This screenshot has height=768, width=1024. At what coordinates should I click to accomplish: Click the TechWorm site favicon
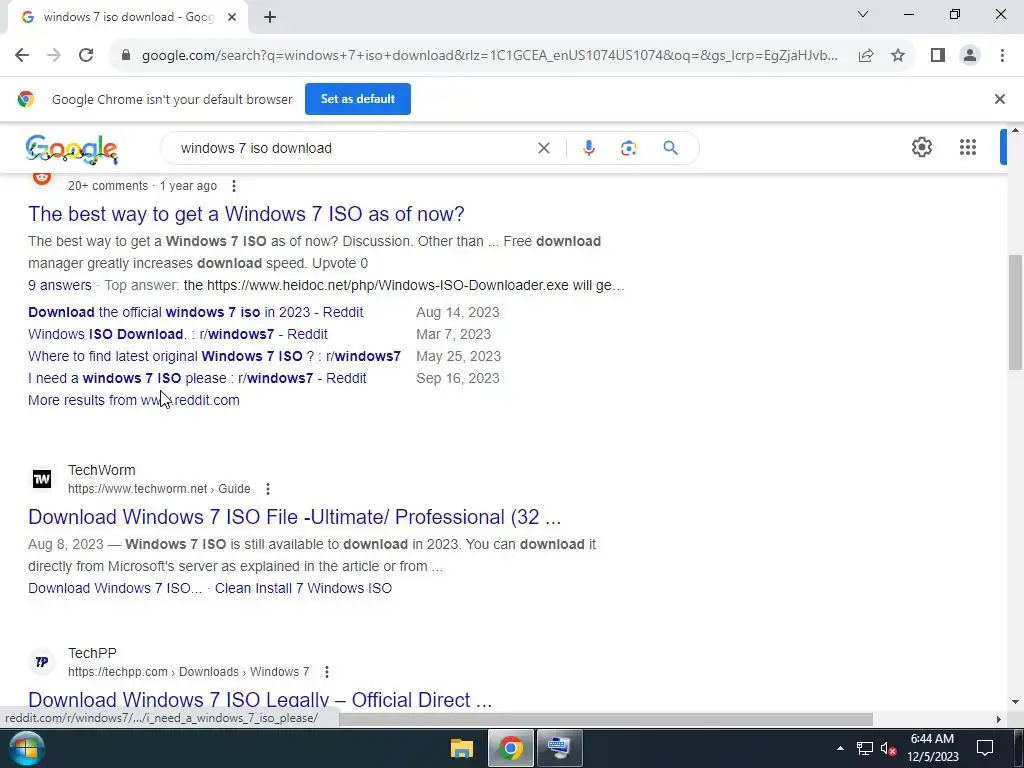[42, 479]
